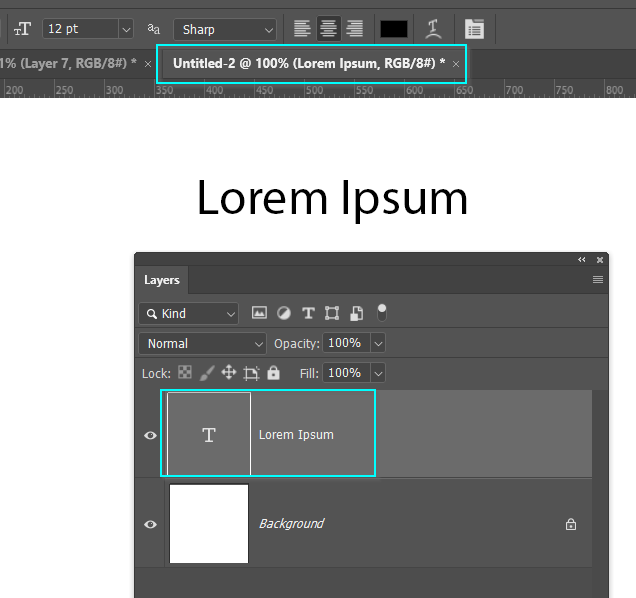Lock transparent pixels icon
Viewport: 636px width, 598px height.
click(x=185, y=372)
